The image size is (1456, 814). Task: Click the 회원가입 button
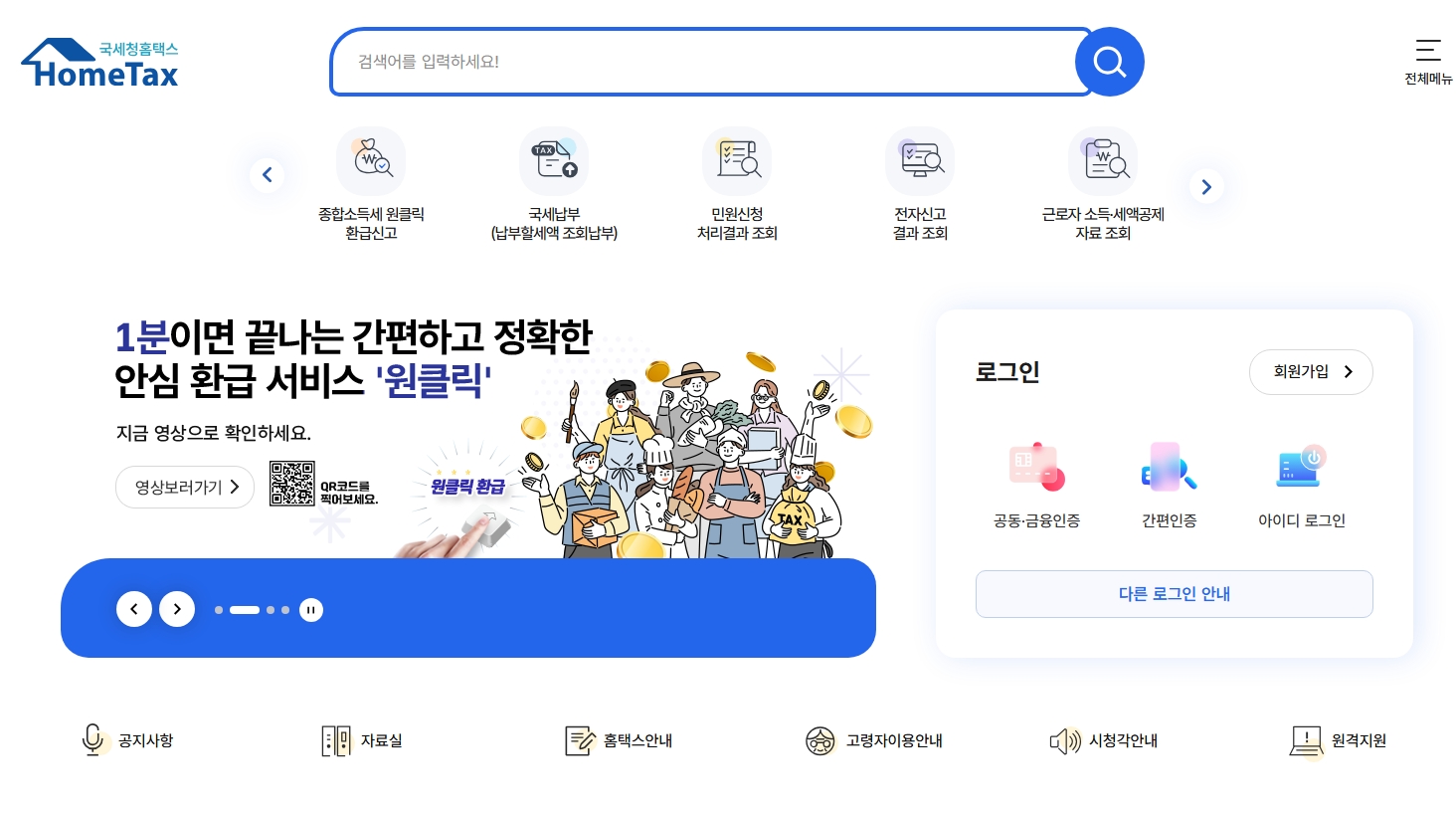1311,372
